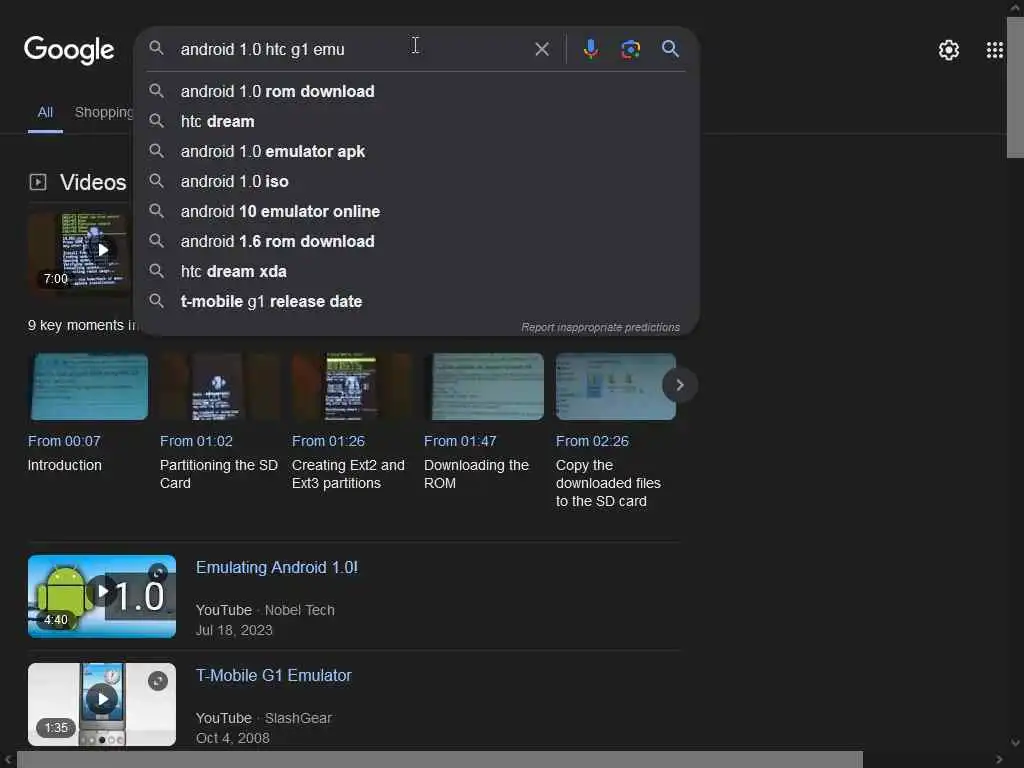The width and height of the screenshot is (1024, 768).
Task: Click the Videos section heading
Action: click(93, 182)
